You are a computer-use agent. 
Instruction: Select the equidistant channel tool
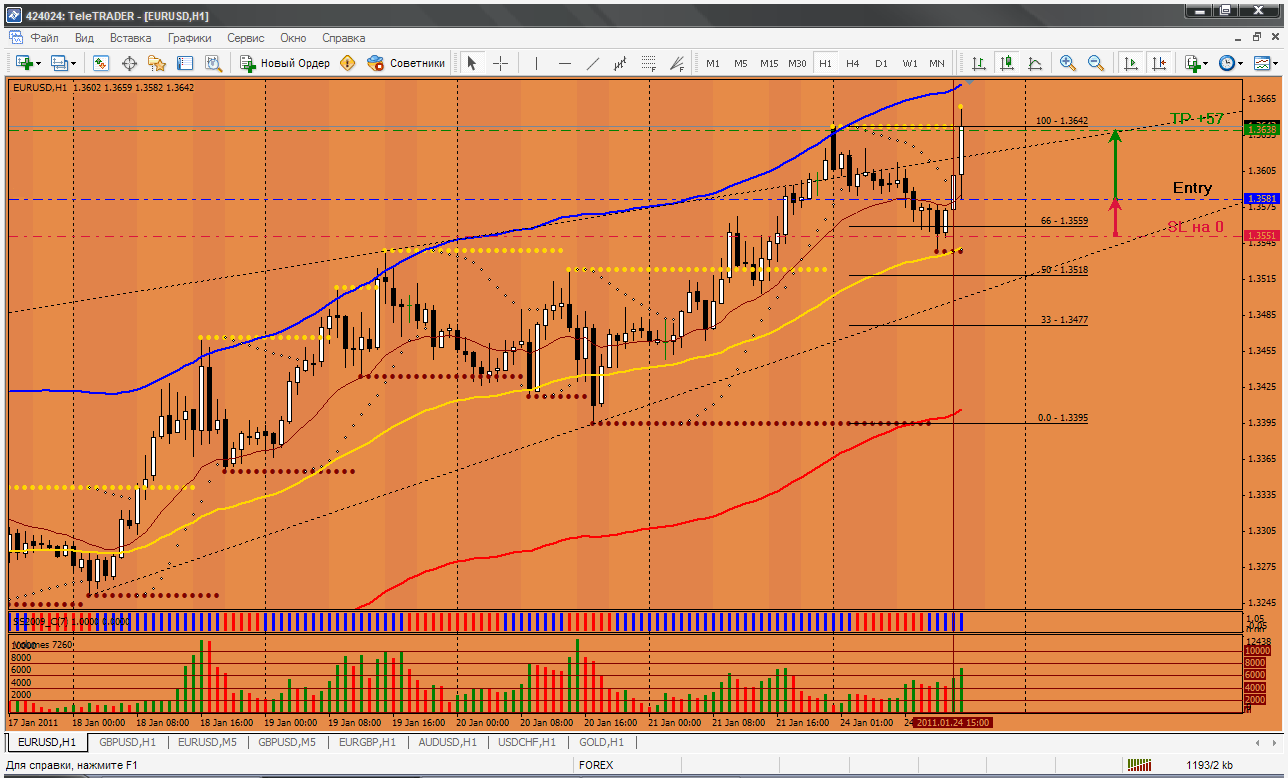(x=621, y=63)
